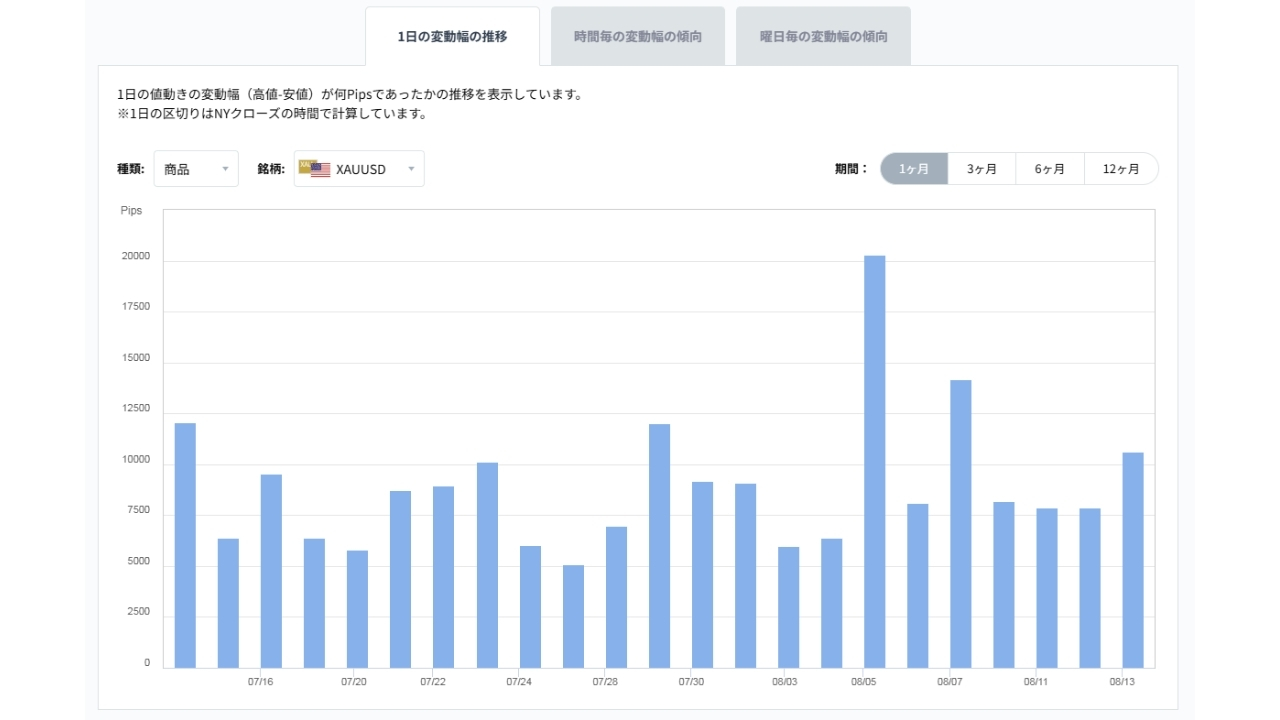Click the 12500 y-axis label
This screenshot has width=1280, height=720.
pyautogui.click(x=135, y=409)
